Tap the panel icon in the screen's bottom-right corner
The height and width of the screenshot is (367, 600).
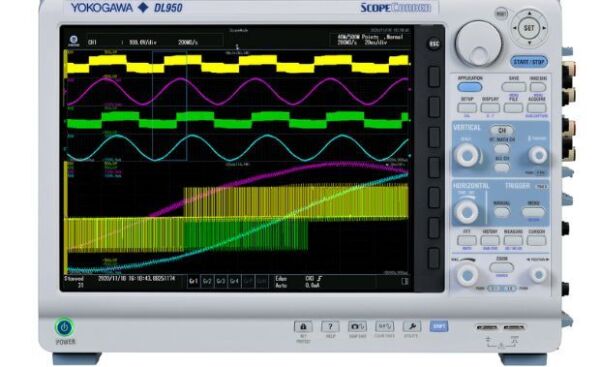click(x=405, y=281)
